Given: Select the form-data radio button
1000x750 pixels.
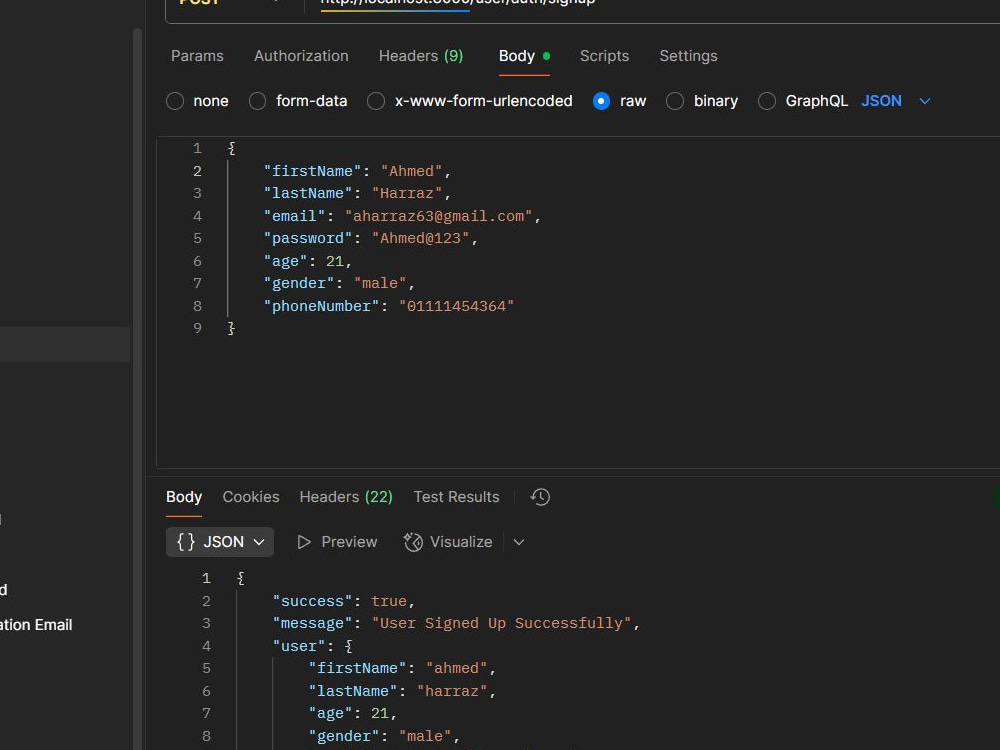Looking at the screenshot, I should coord(257,101).
